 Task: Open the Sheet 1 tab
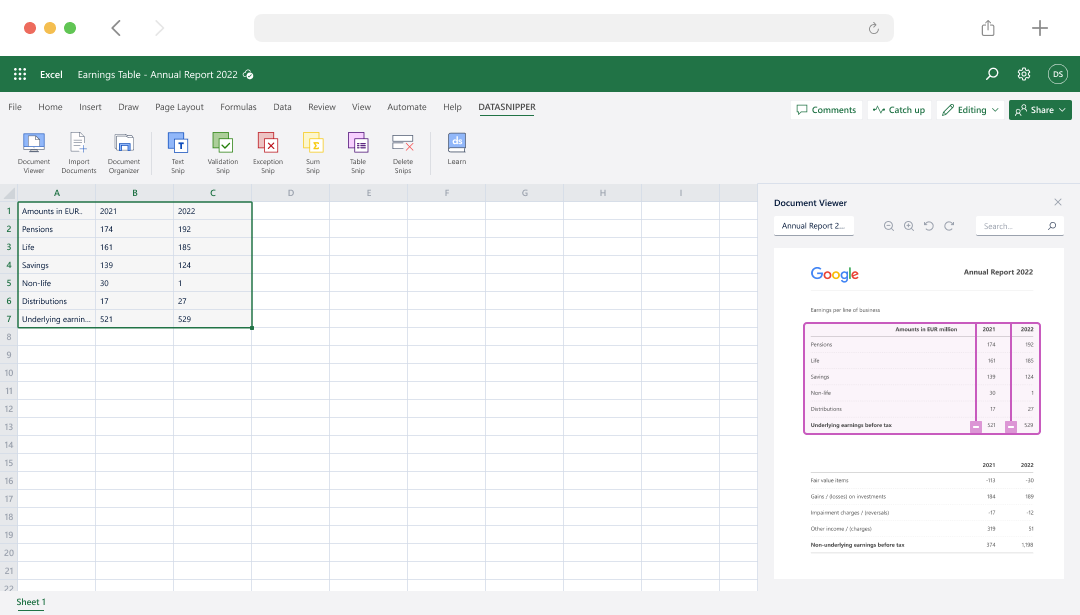31,602
